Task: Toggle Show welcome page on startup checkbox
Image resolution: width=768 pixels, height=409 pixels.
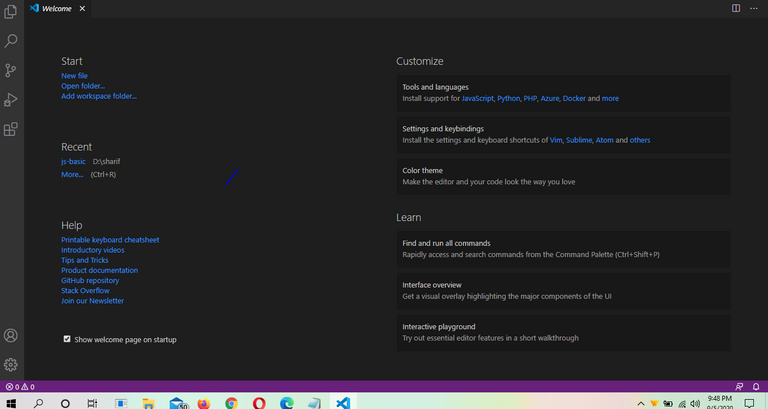Action: click(67, 339)
